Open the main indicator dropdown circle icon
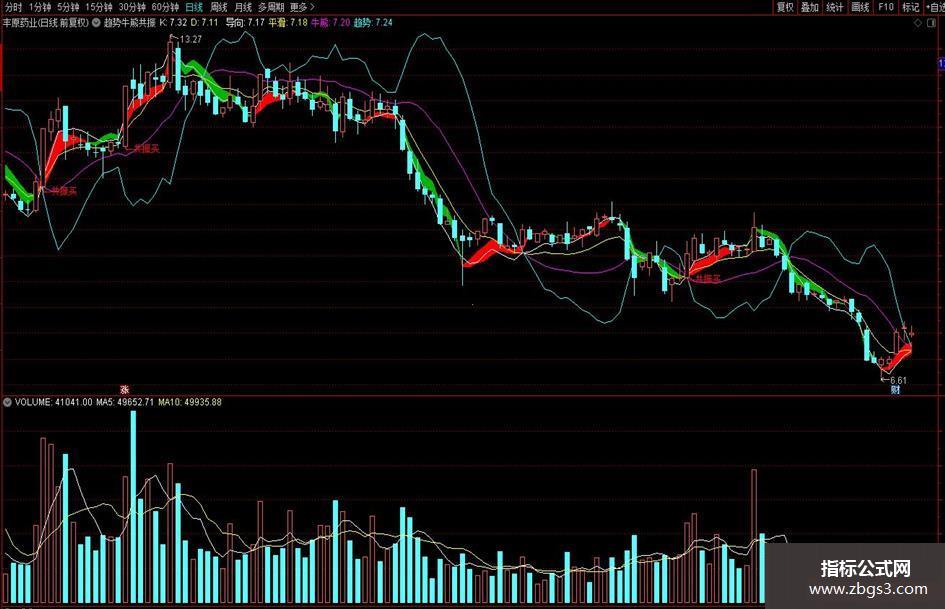The height and width of the screenshot is (609, 945). [x=96, y=23]
